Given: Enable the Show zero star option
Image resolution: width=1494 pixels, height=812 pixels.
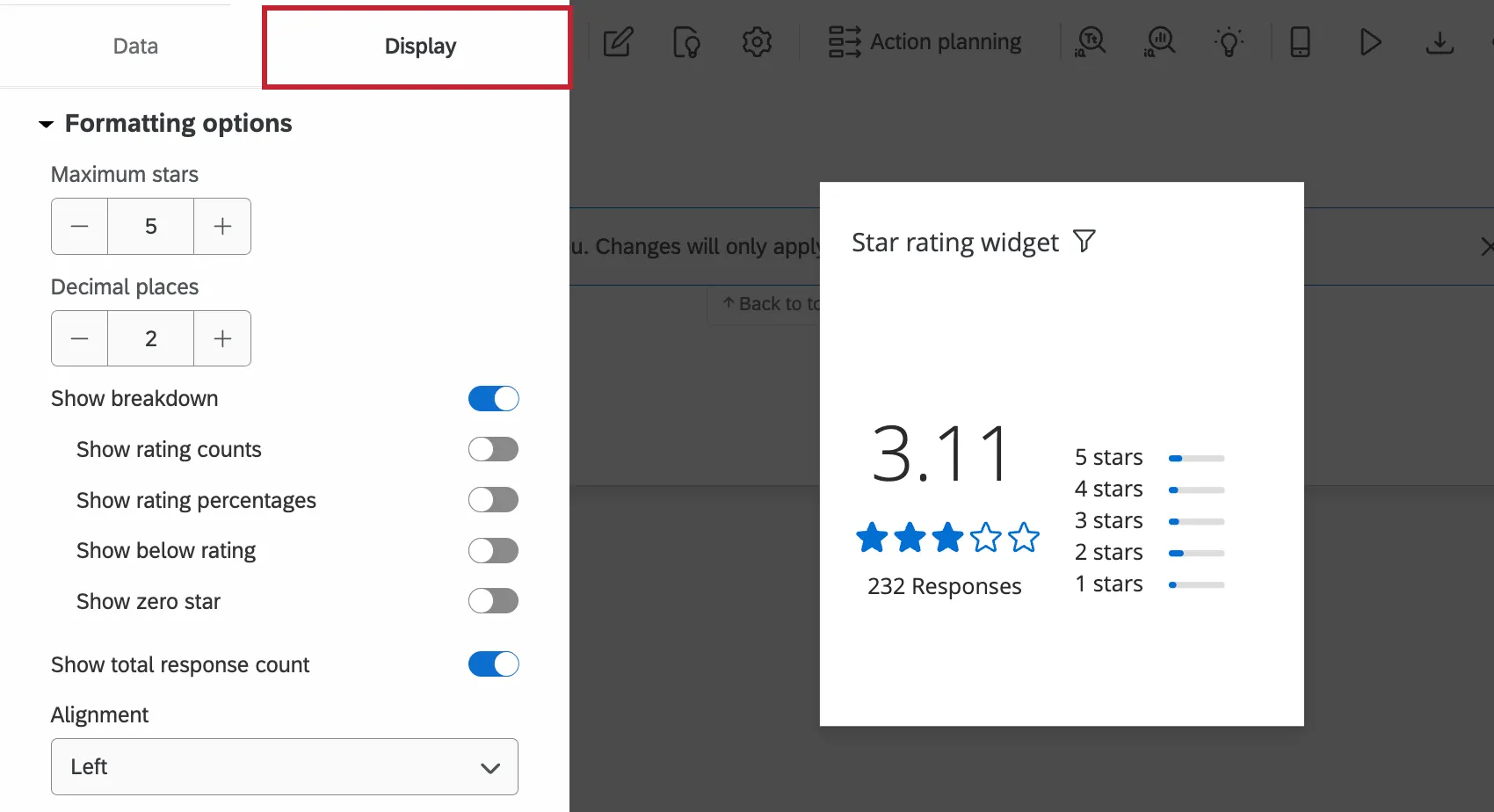Looking at the screenshot, I should 493,601.
